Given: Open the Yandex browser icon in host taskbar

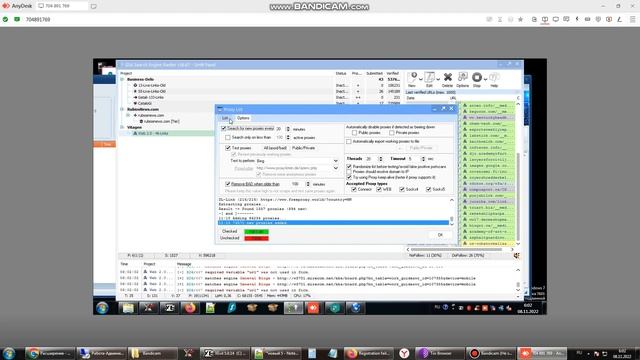Looking at the screenshot, I should click(x=404, y=353).
